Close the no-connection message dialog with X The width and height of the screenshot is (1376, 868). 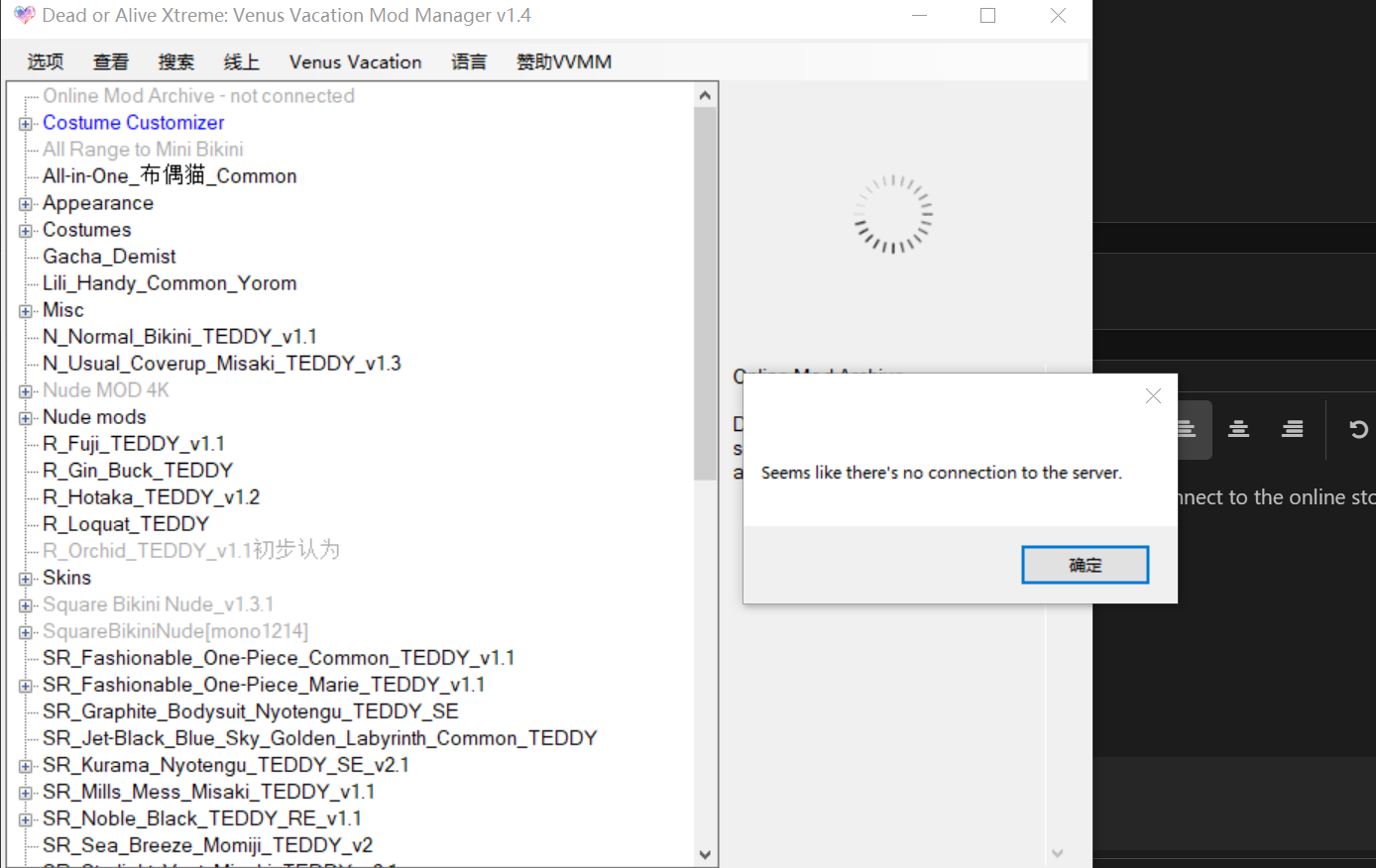click(1153, 396)
